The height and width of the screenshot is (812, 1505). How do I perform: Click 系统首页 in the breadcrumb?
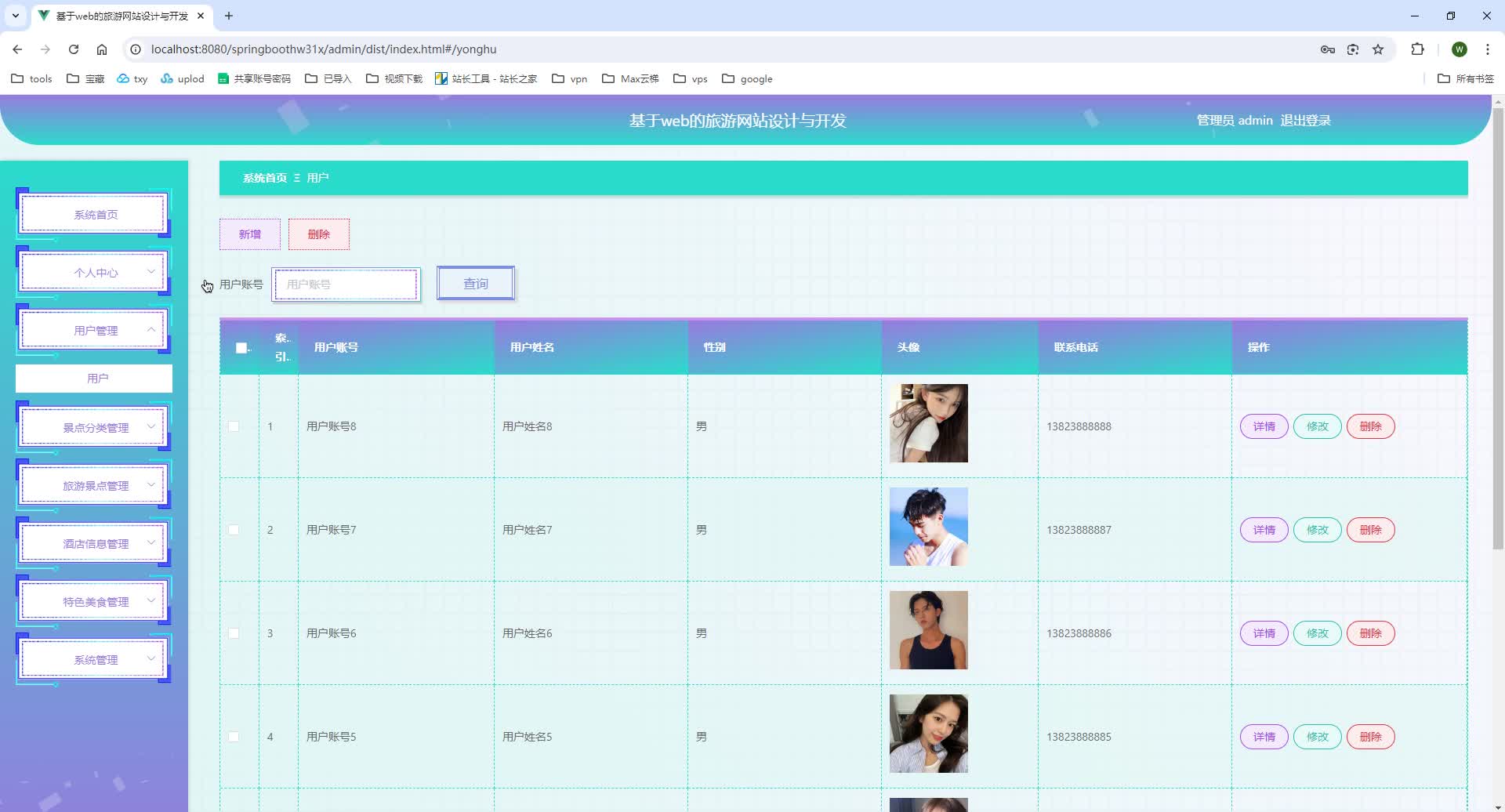pos(265,178)
